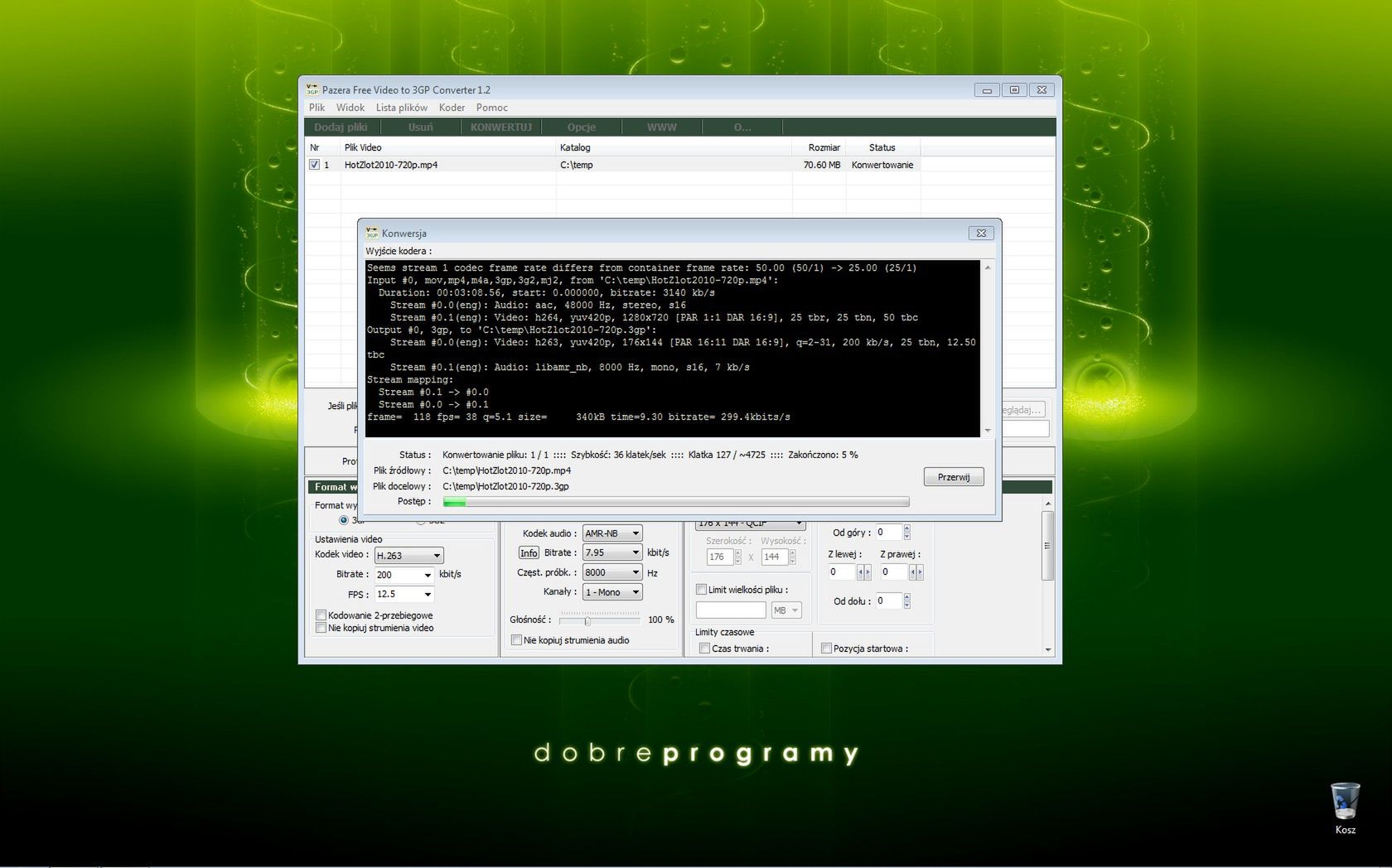The height and width of the screenshot is (868, 1392).
Task: Open the Kodek video H.263 dropdown
Action: [409, 556]
